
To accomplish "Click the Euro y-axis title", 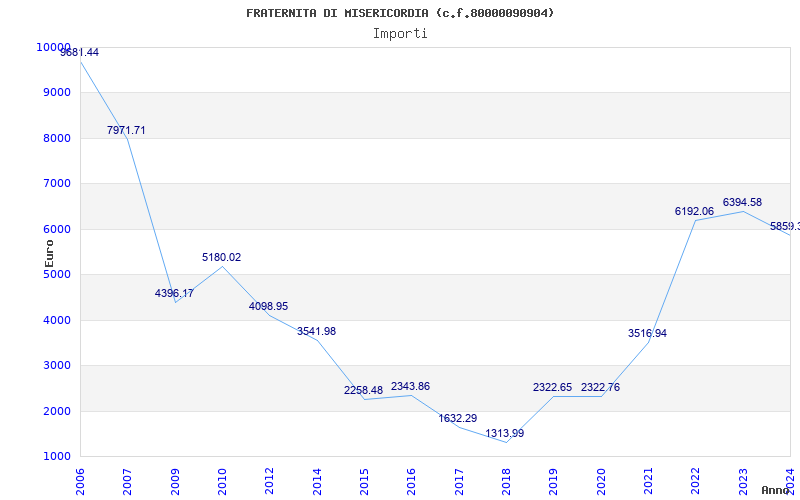I will click(49, 253).
